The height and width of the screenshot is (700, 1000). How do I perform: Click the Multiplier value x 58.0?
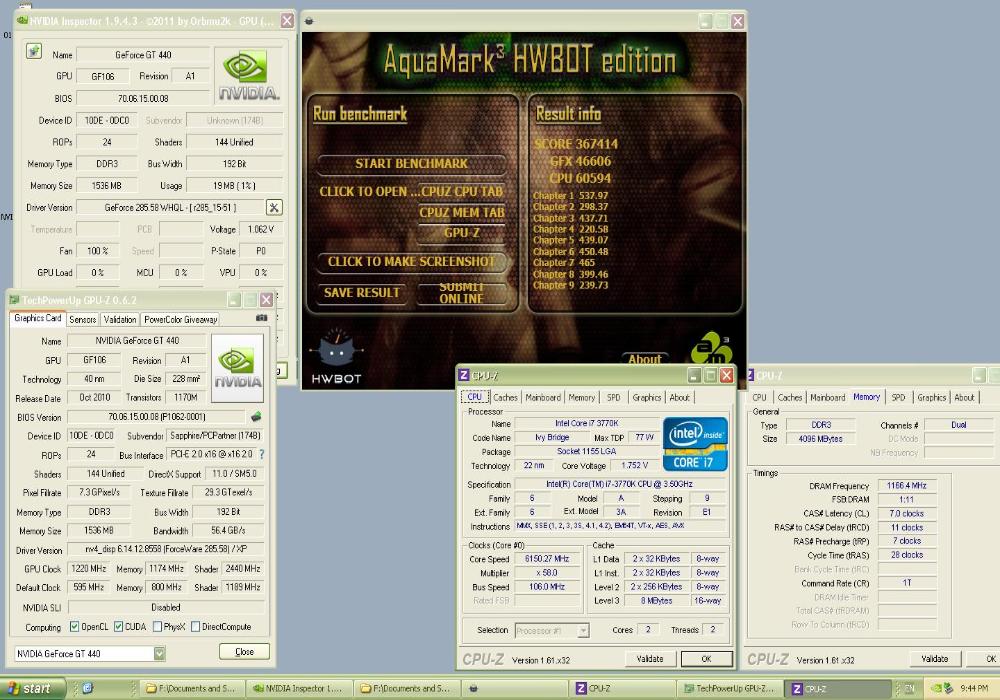pos(547,572)
